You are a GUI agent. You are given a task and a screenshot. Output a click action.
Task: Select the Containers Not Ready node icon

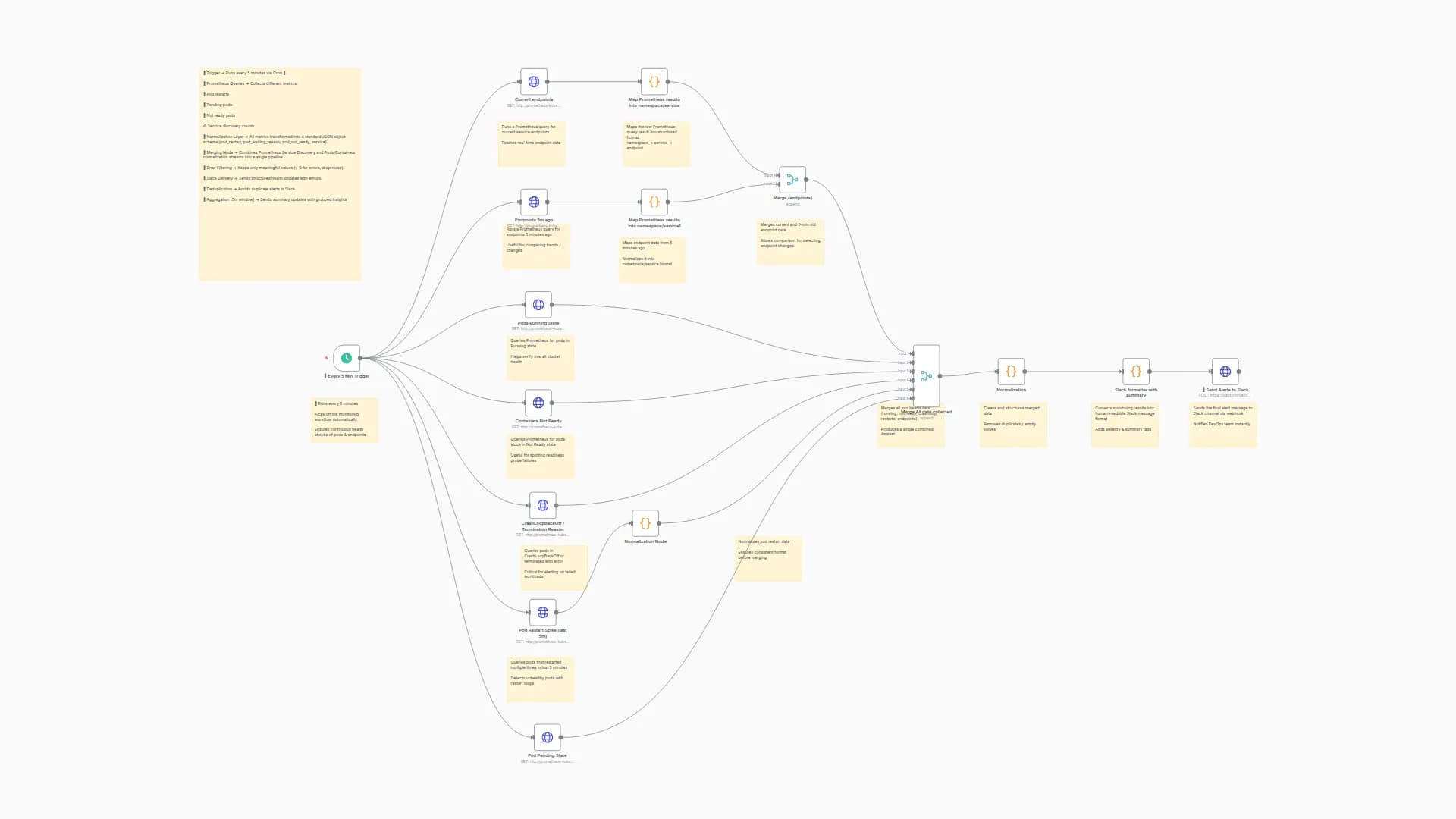click(538, 403)
